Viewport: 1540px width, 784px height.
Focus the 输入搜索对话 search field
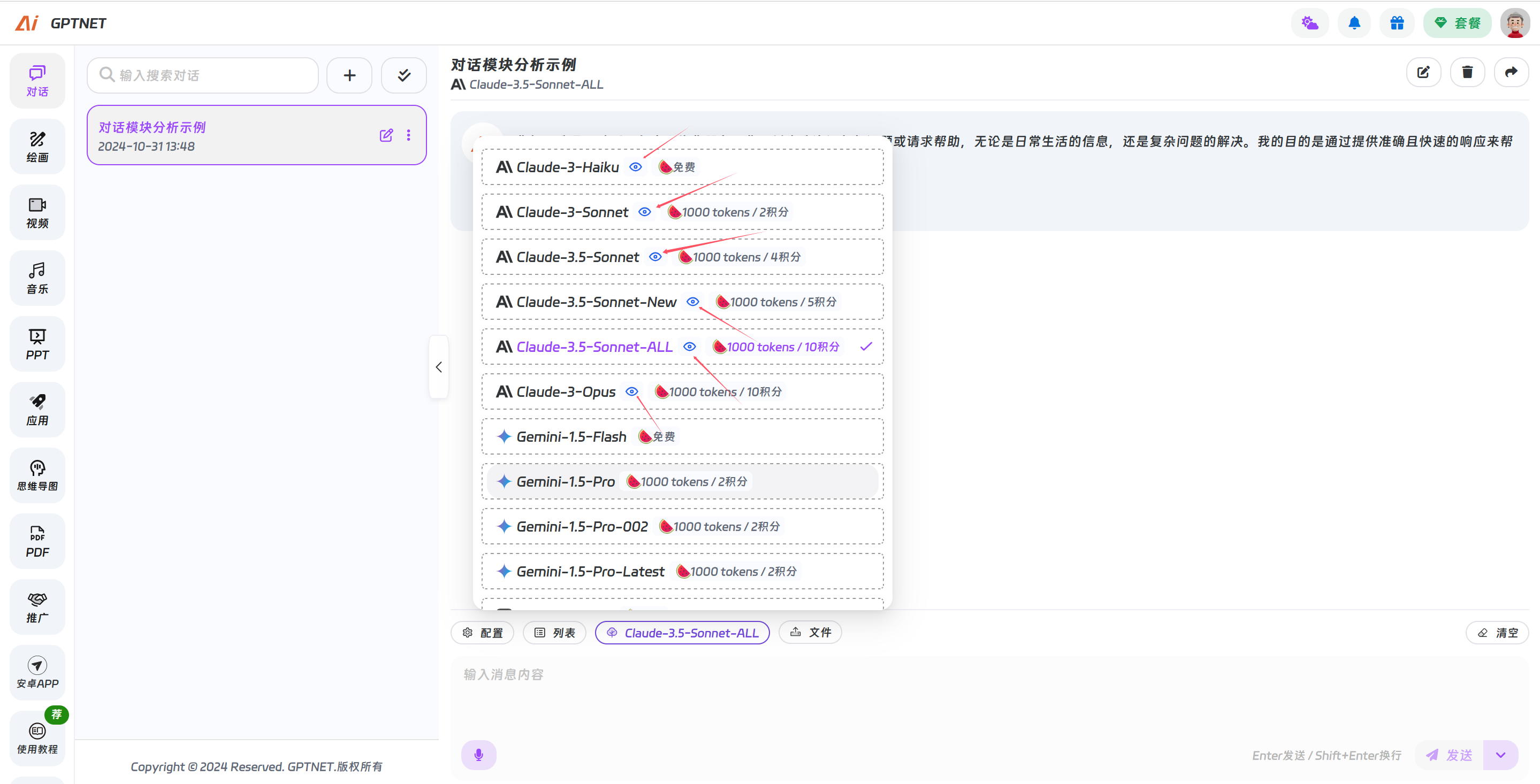point(203,75)
